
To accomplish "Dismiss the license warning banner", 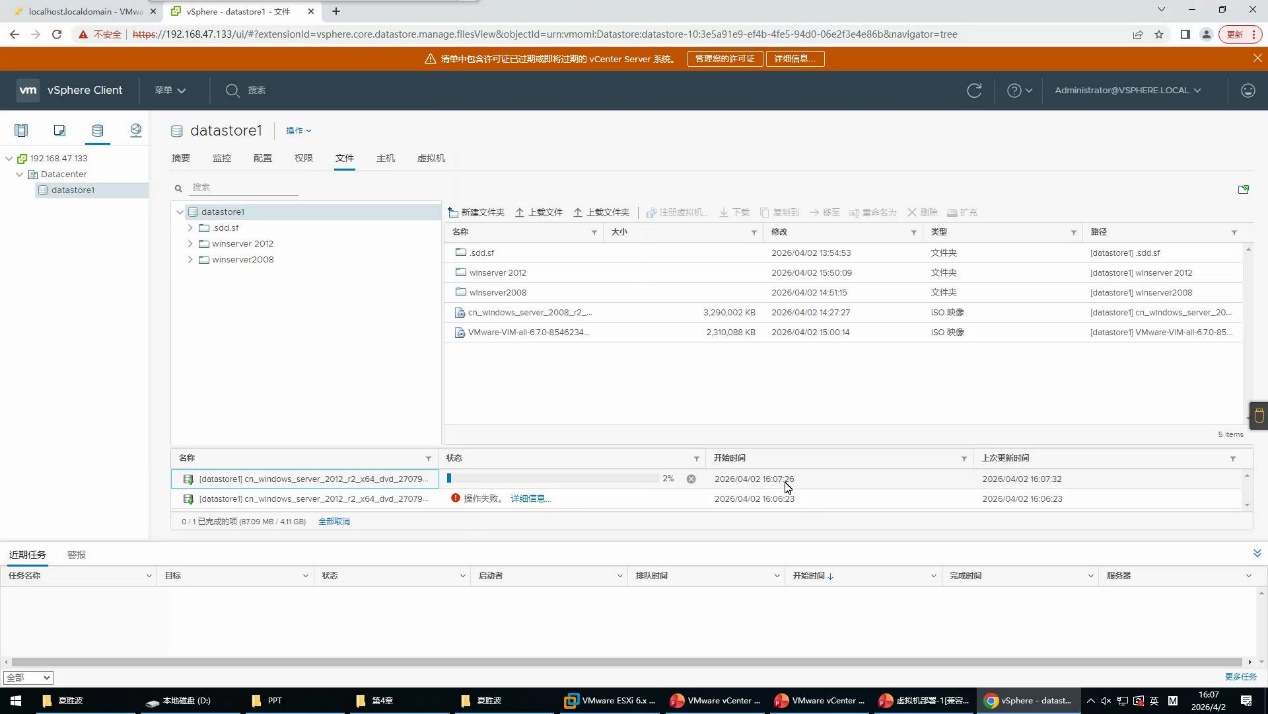I will click(x=1257, y=58).
